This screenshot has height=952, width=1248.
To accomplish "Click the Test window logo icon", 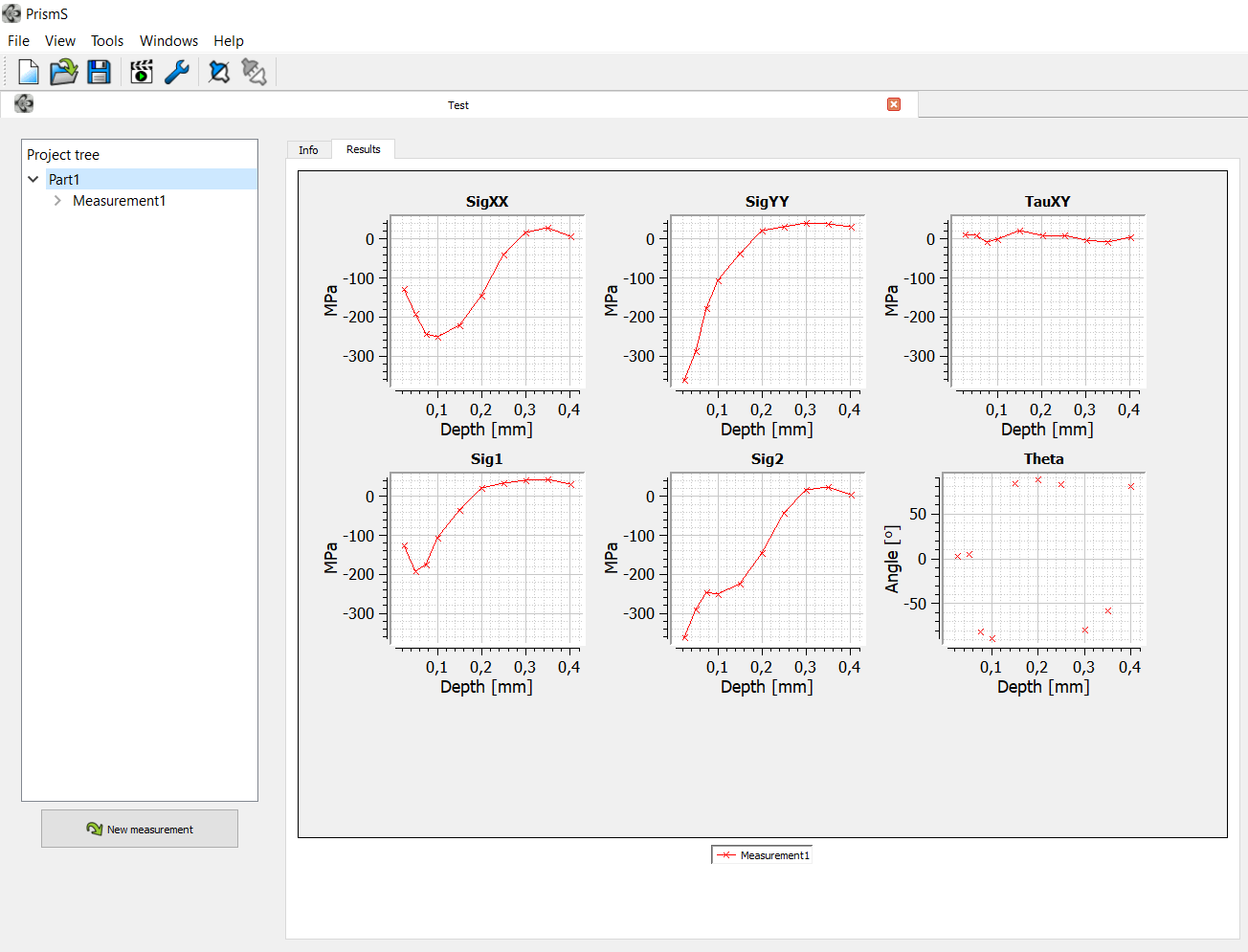I will pyautogui.click(x=24, y=104).
